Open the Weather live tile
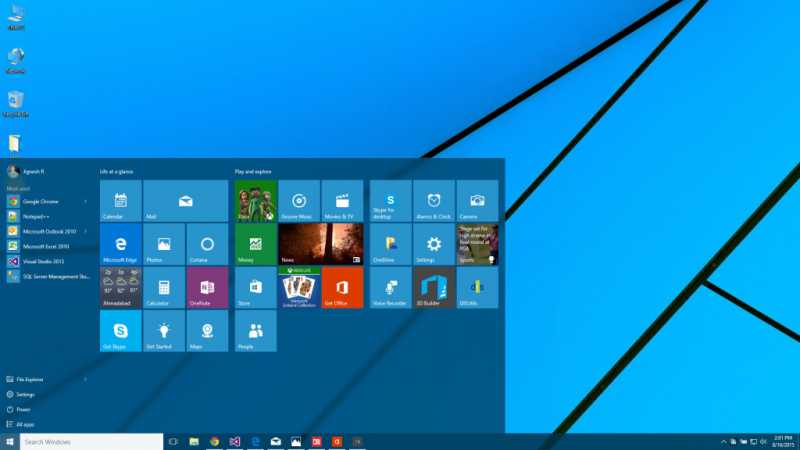800x450 pixels. [120, 287]
